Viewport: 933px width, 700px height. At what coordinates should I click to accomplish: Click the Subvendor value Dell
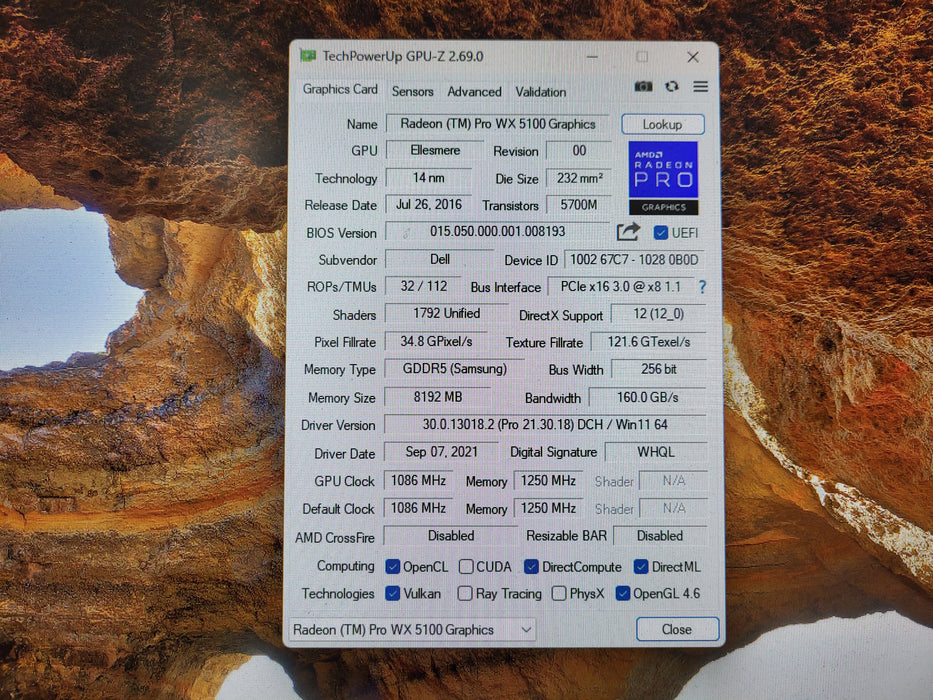pos(440,260)
